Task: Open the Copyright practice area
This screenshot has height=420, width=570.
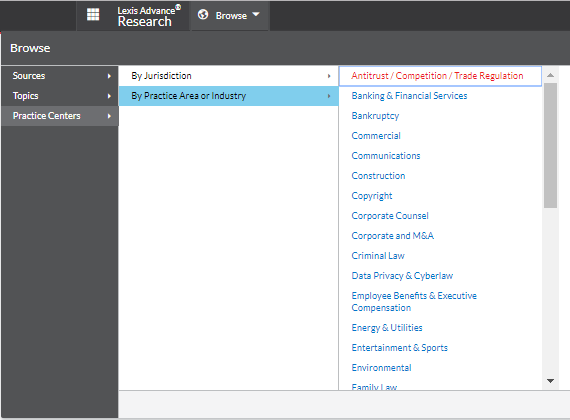Action: click(x=372, y=196)
